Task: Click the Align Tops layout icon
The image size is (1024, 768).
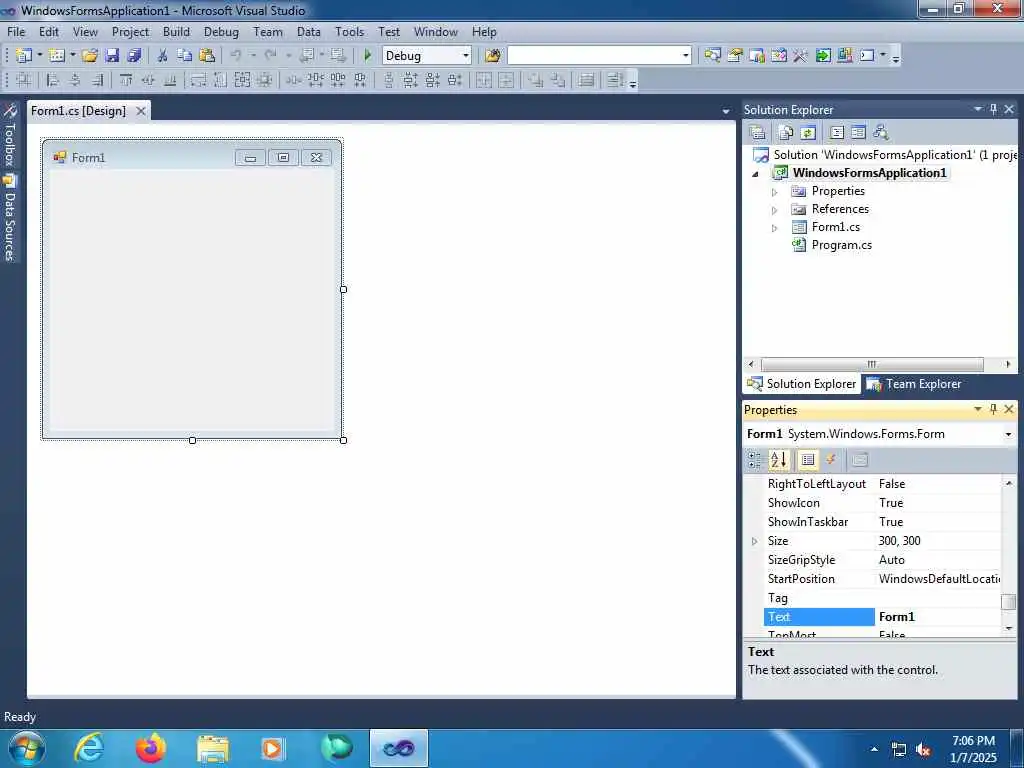Action: 126,80
